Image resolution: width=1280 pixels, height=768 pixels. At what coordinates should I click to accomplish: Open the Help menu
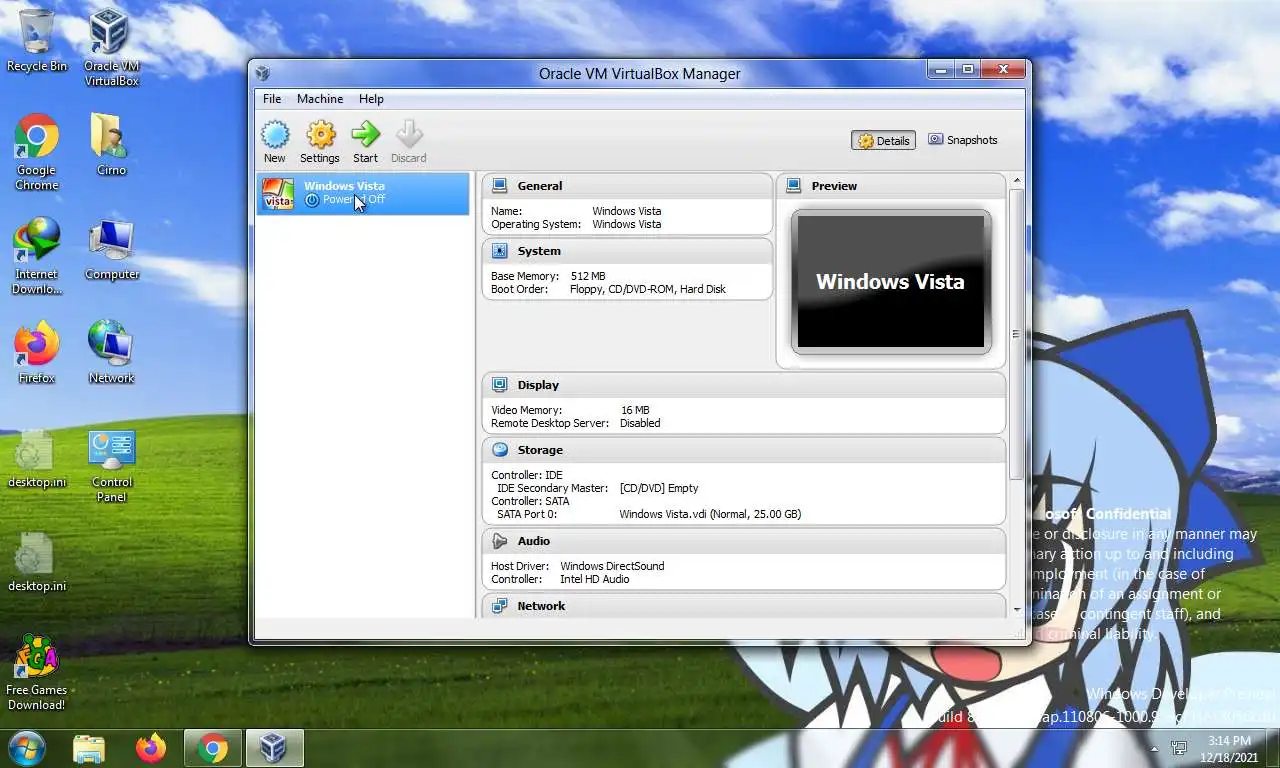(371, 99)
